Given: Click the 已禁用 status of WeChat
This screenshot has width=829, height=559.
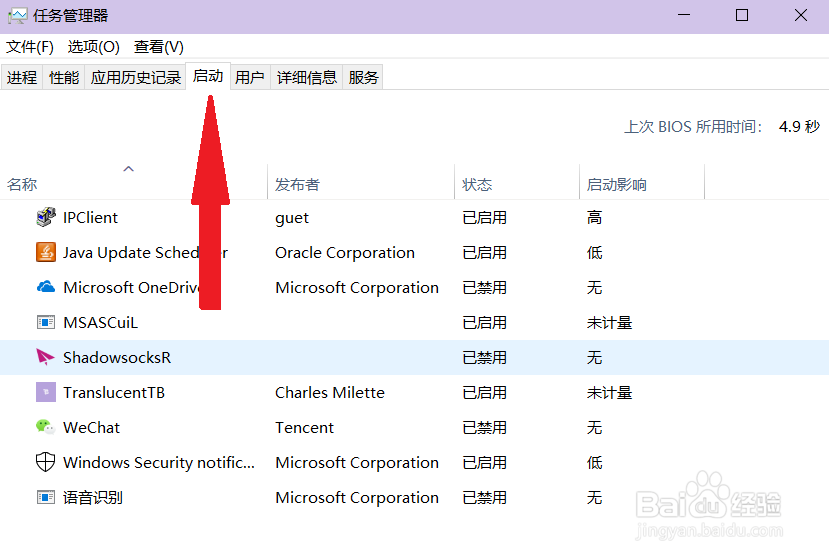Looking at the screenshot, I should [484, 427].
